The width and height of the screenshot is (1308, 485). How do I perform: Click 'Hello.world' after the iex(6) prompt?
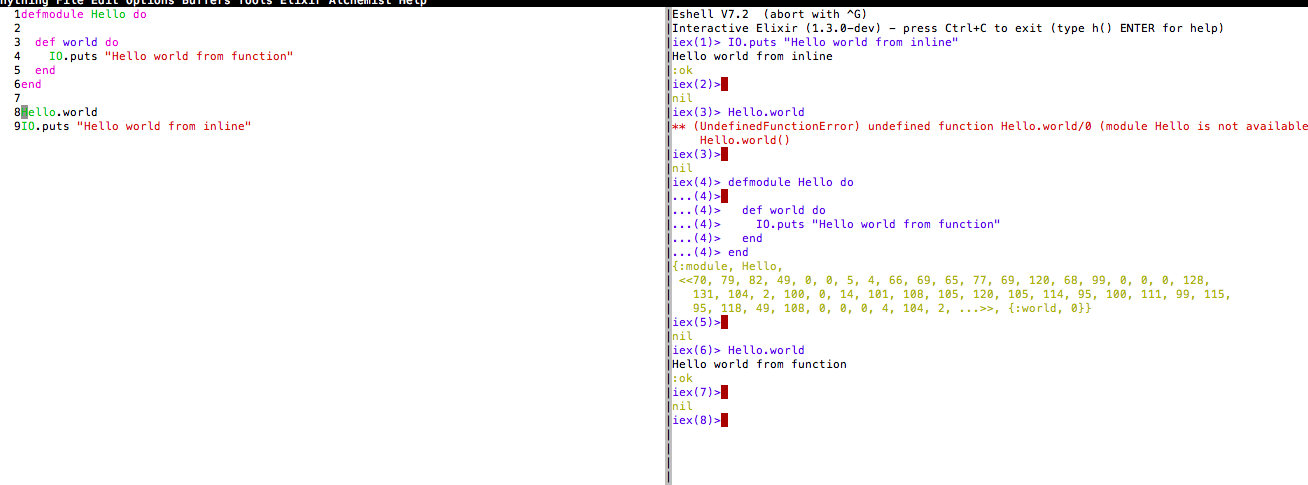(x=766, y=350)
